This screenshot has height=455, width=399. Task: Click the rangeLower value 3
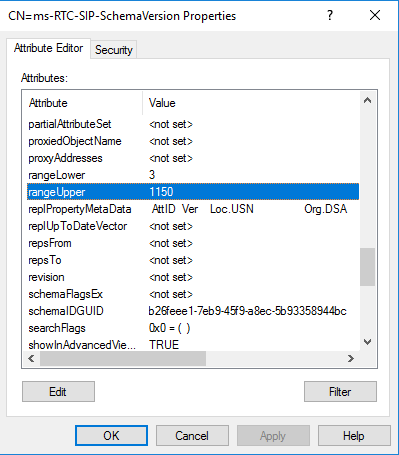[x=152, y=175]
